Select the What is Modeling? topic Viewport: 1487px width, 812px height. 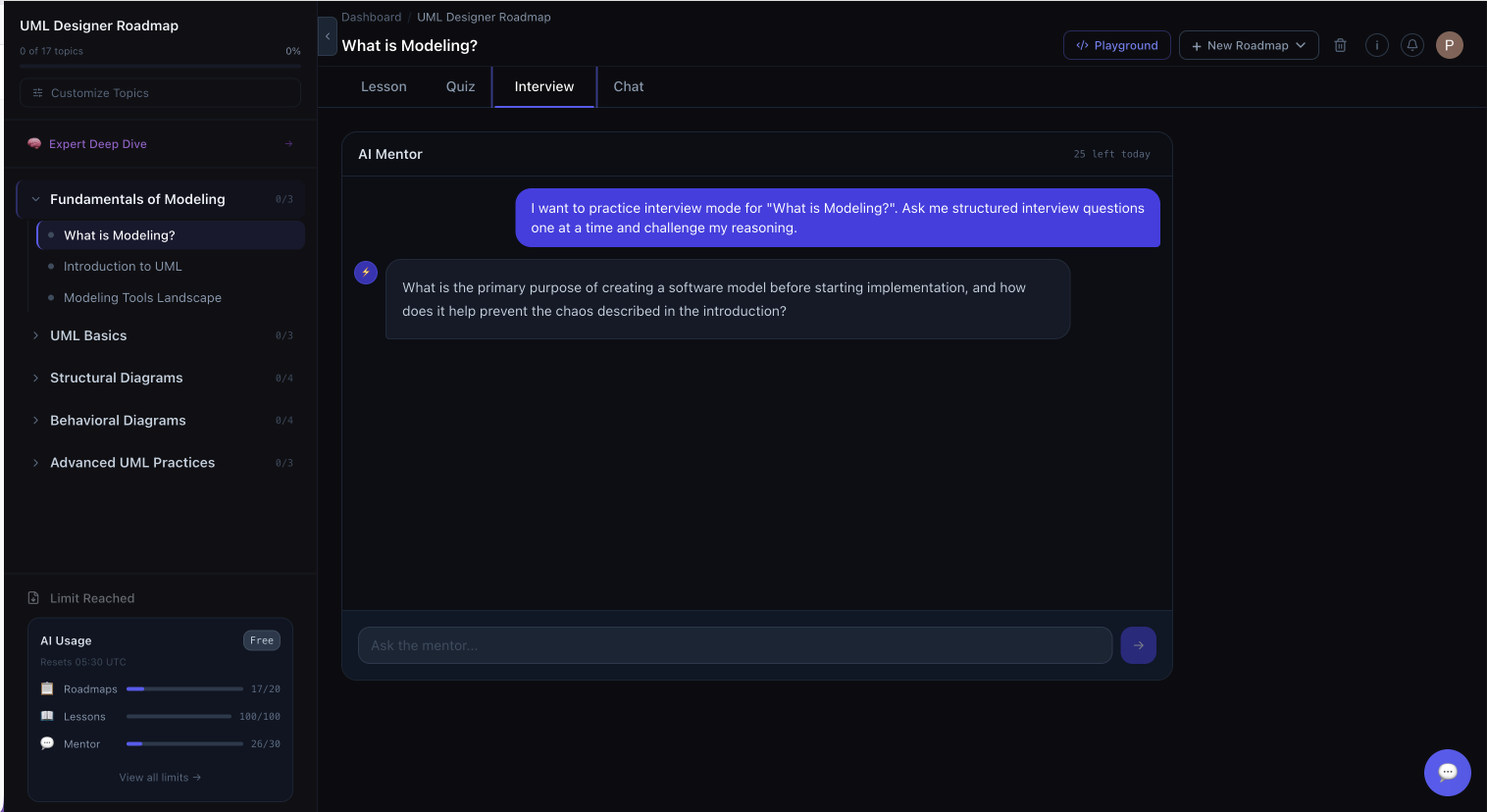[x=171, y=235]
